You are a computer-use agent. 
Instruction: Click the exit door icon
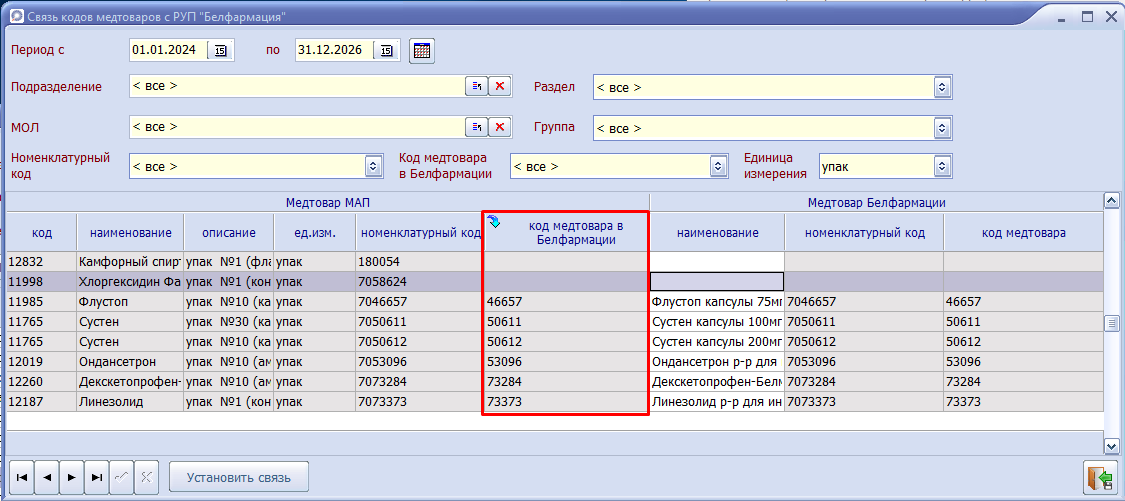coord(1099,477)
